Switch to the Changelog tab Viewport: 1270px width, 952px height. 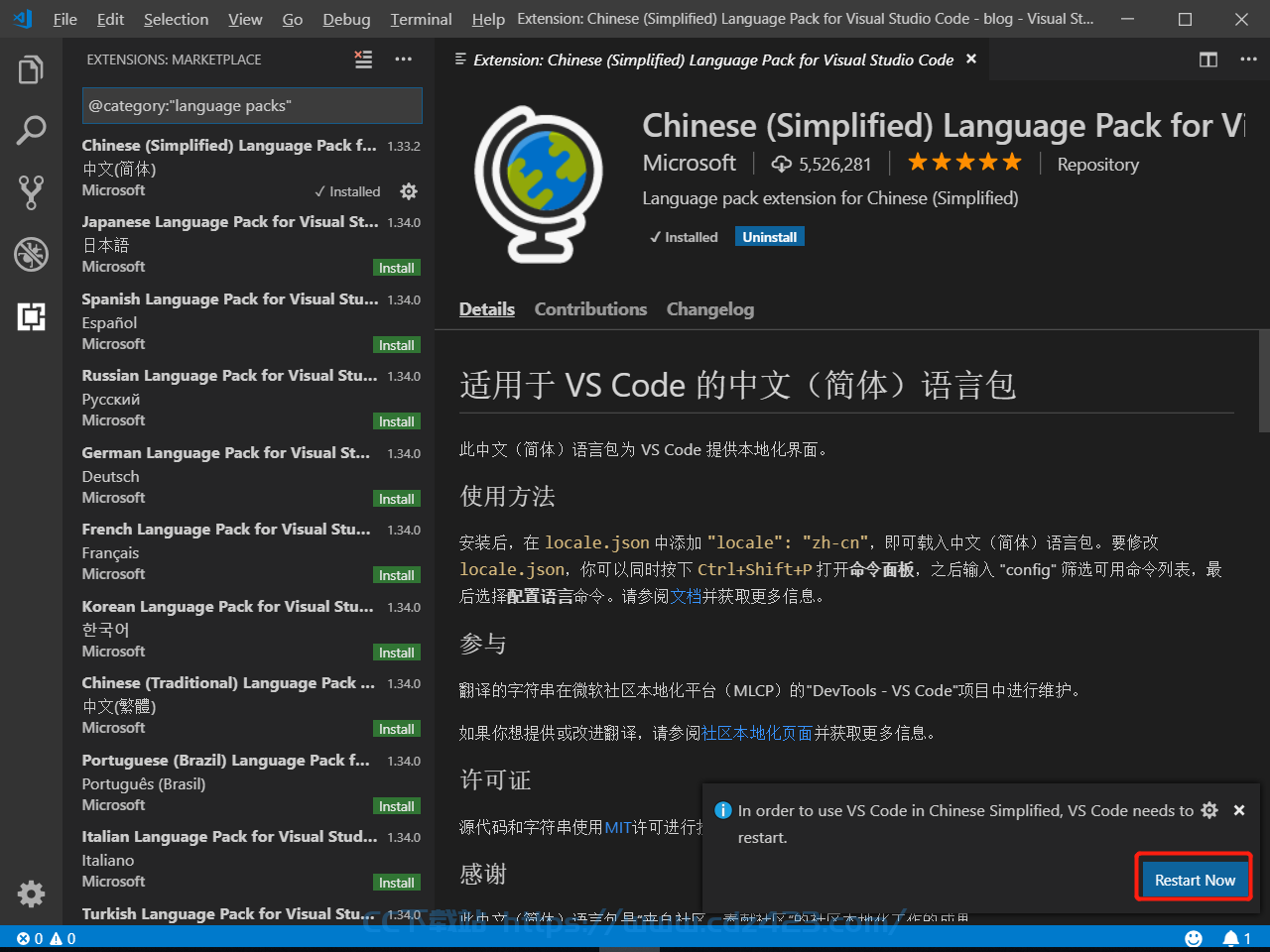tap(710, 309)
